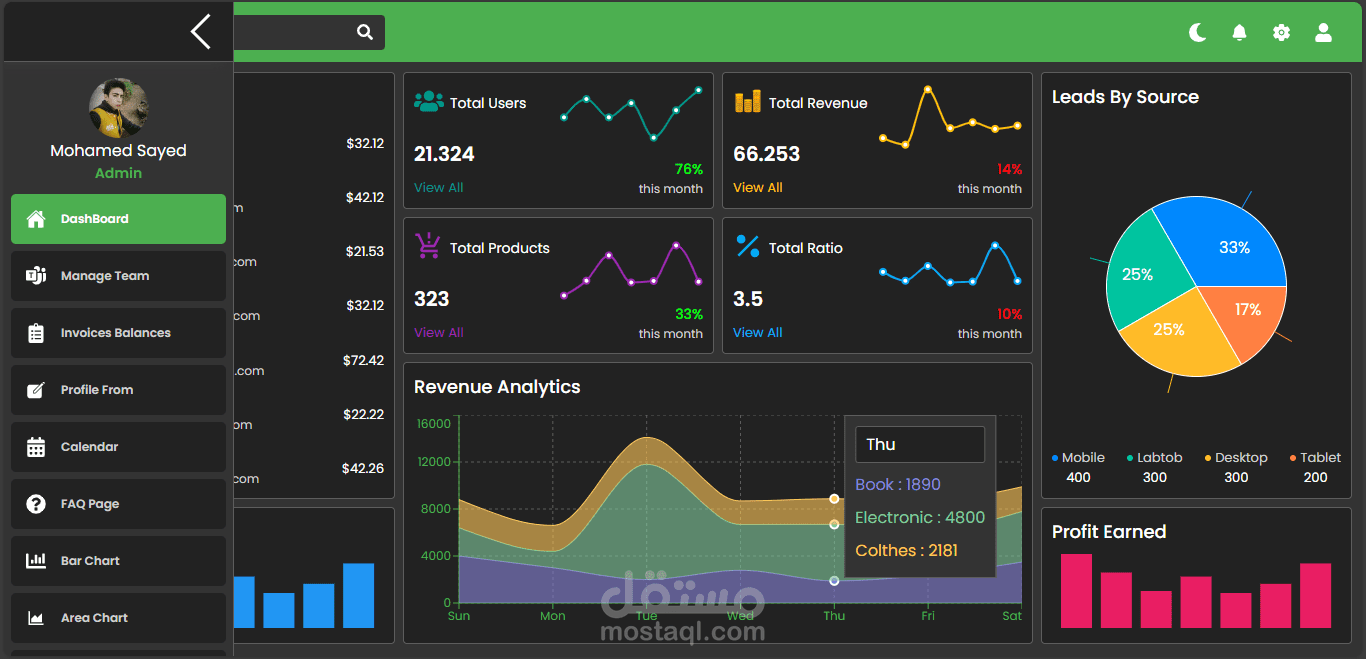Image resolution: width=1366 pixels, height=659 pixels.
Task: Click View All under Total Products
Action: [439, 332]
